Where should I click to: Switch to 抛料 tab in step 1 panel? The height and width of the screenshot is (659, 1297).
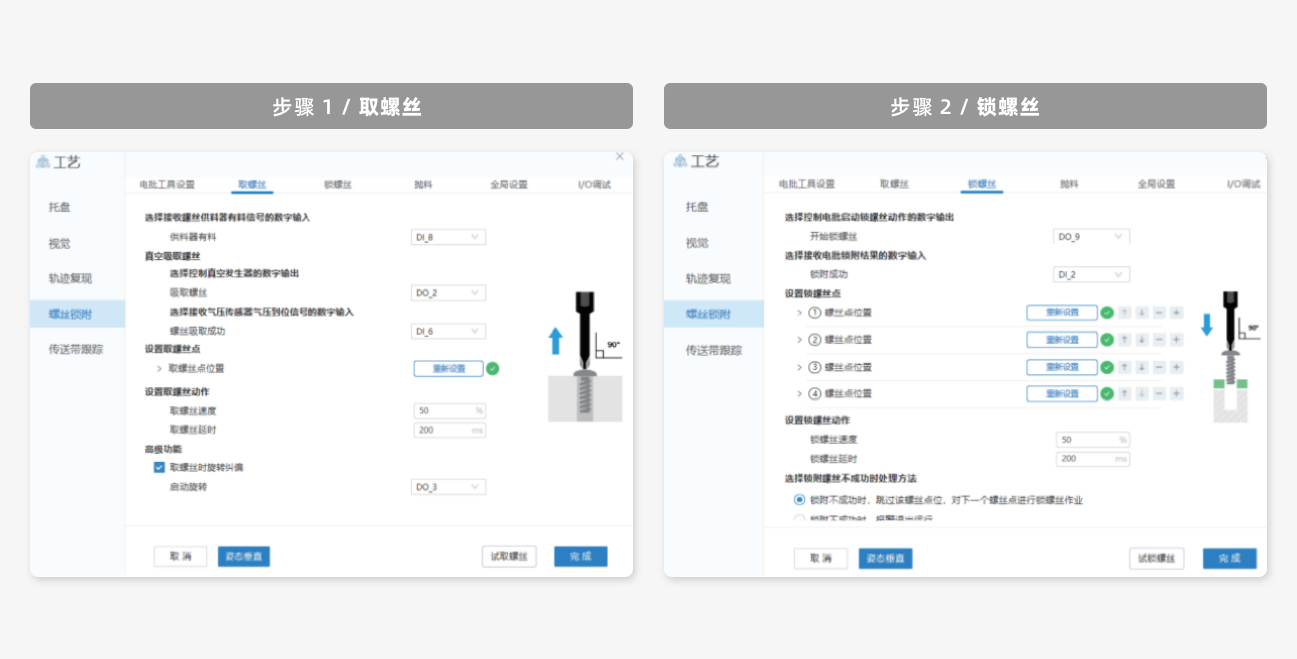423,185
